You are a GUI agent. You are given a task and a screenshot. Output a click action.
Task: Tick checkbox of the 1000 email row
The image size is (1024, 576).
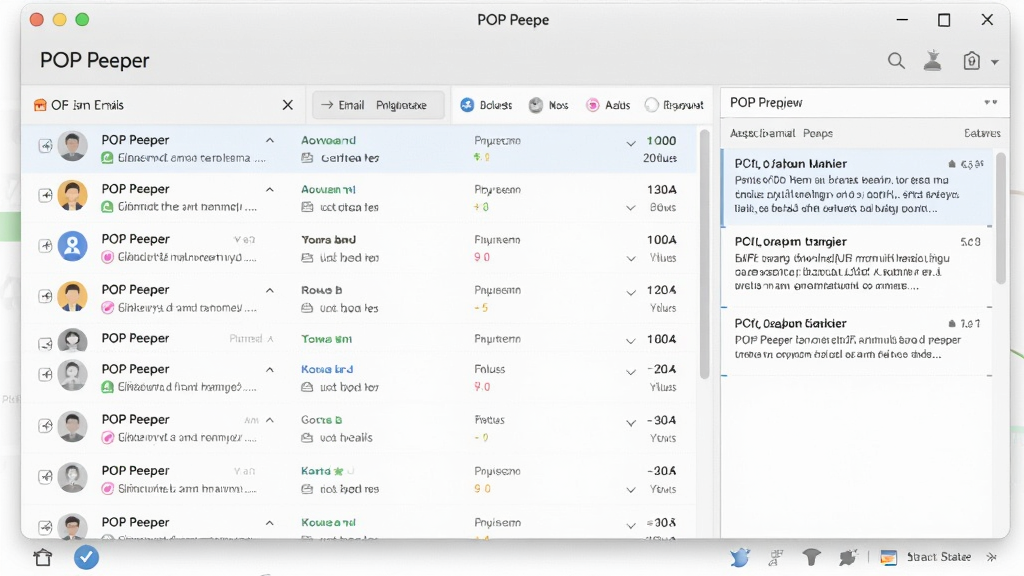(x=45, y=146)
